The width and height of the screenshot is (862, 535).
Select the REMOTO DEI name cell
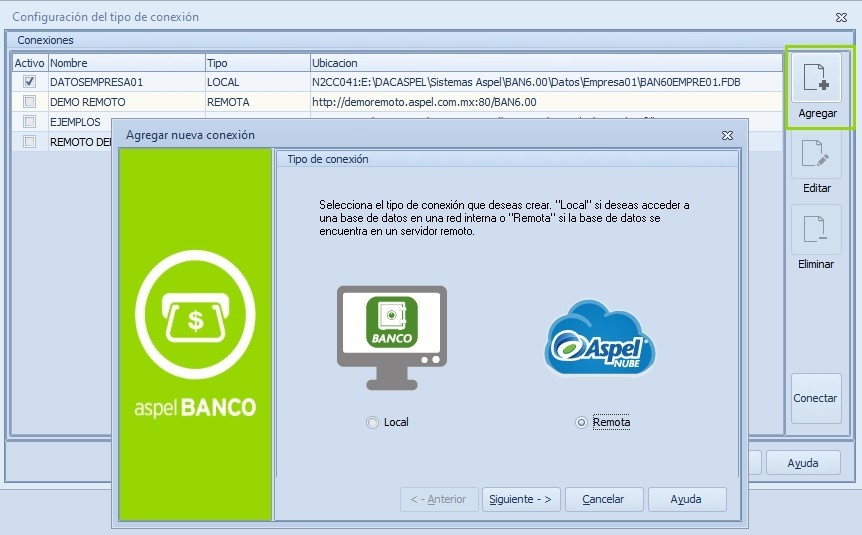coord(80,141)
